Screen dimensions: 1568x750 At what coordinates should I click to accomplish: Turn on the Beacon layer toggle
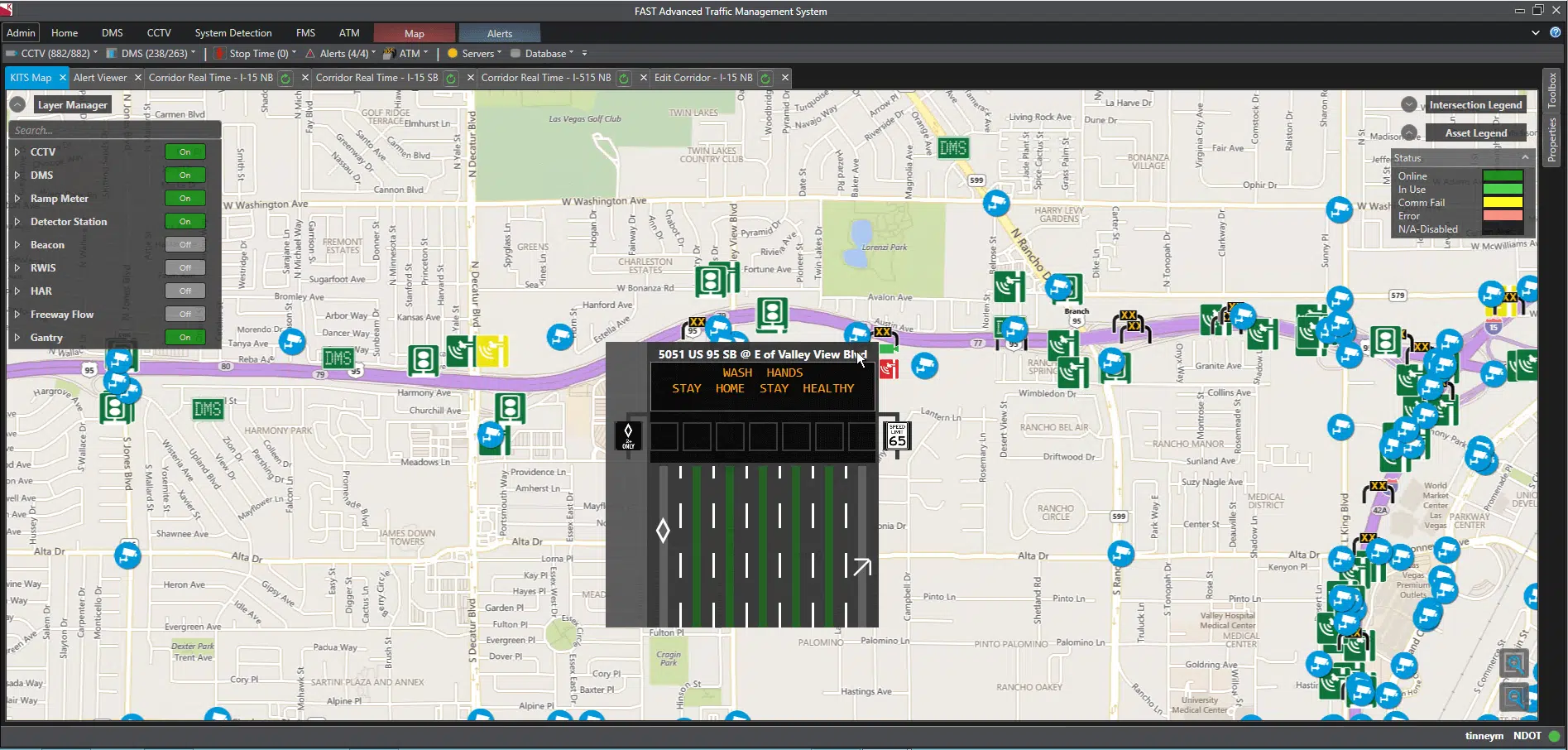[x=185, y=245]
